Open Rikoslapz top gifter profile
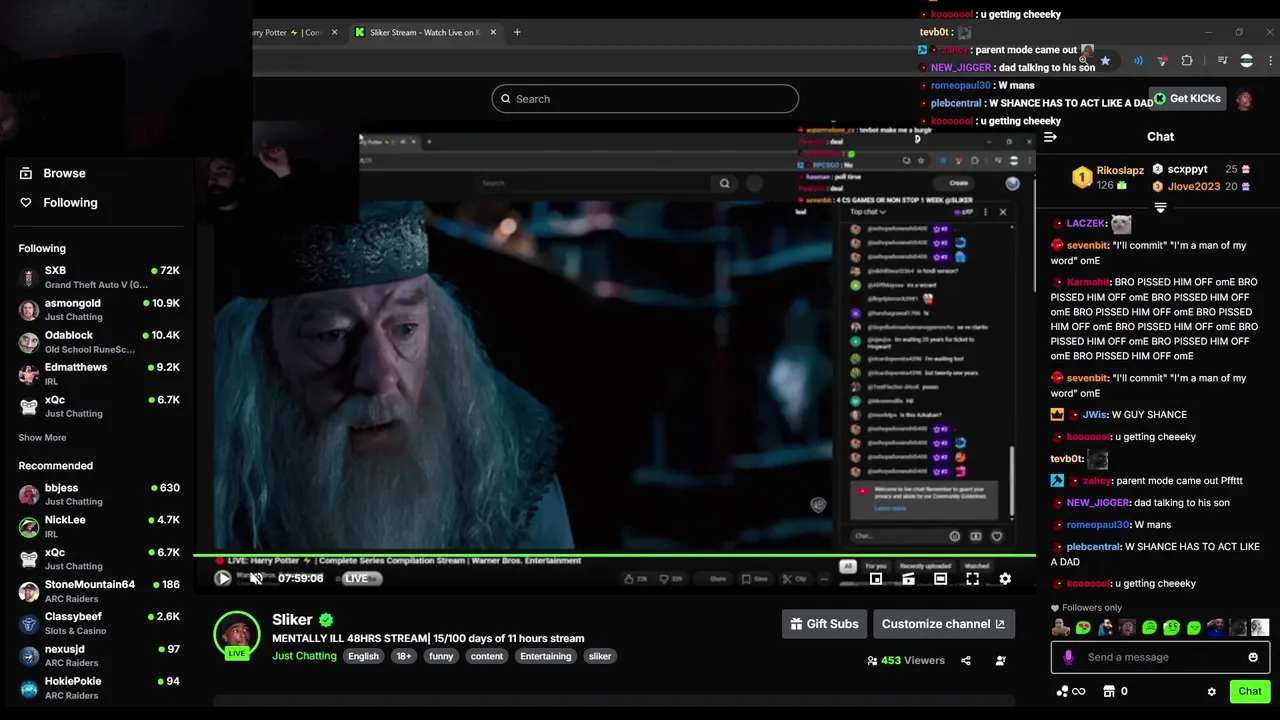Screen dimensions: 1280x720 click(x=1120, y=171)
